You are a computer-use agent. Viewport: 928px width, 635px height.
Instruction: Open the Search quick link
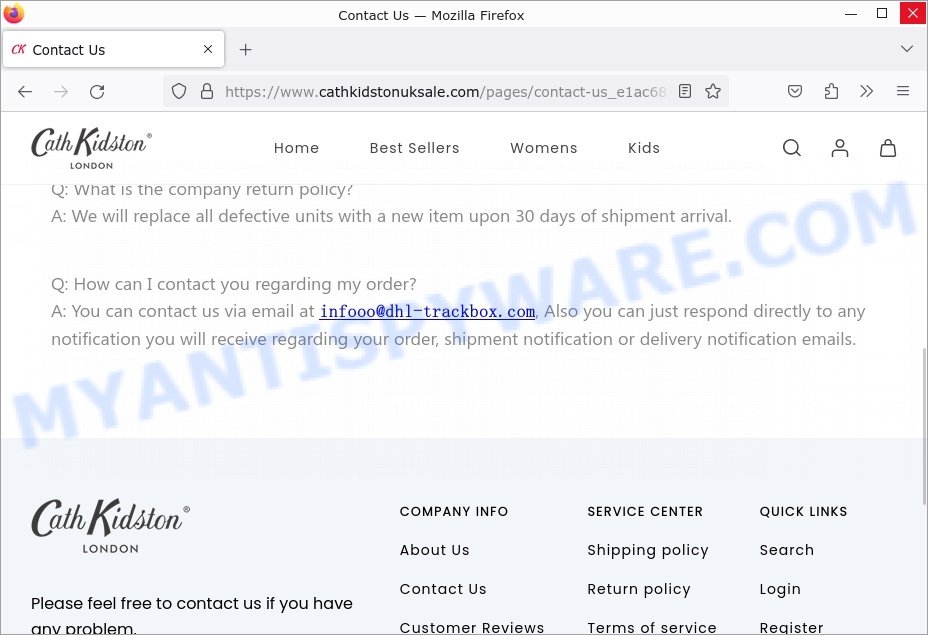click(x=787, y=550)
